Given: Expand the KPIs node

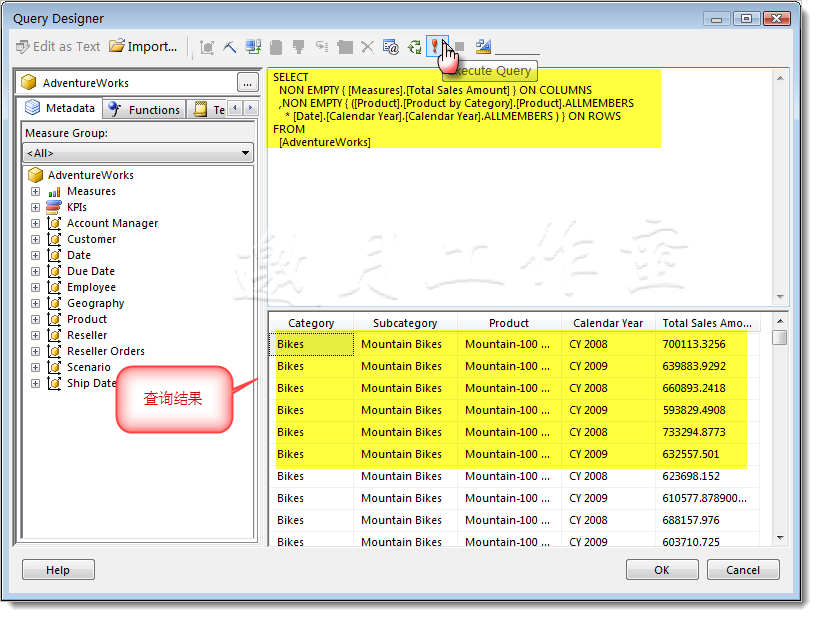Looking at the screenshot, I should 35,207.
